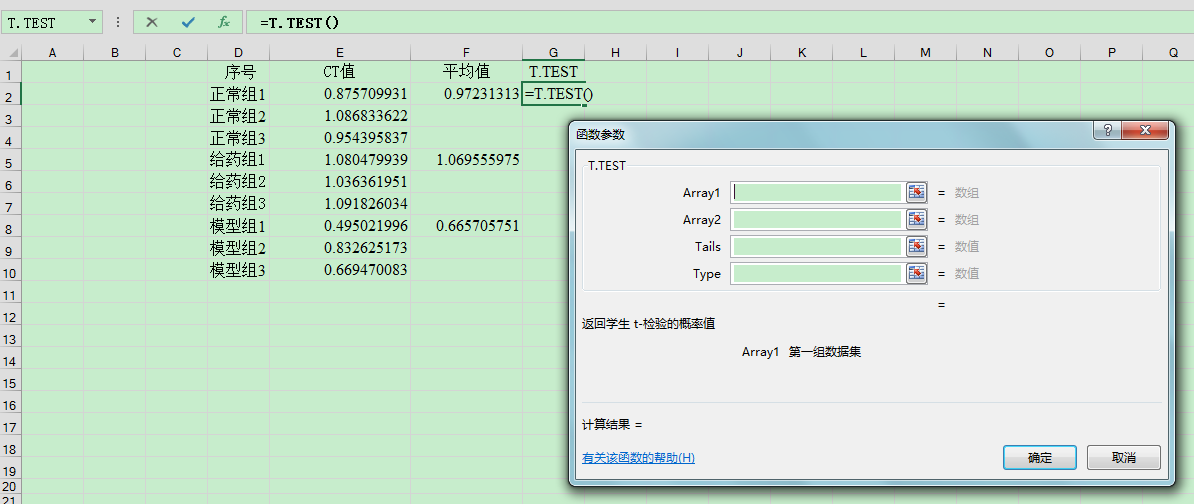
Task: Select column H header
Action: coord(615,52)
